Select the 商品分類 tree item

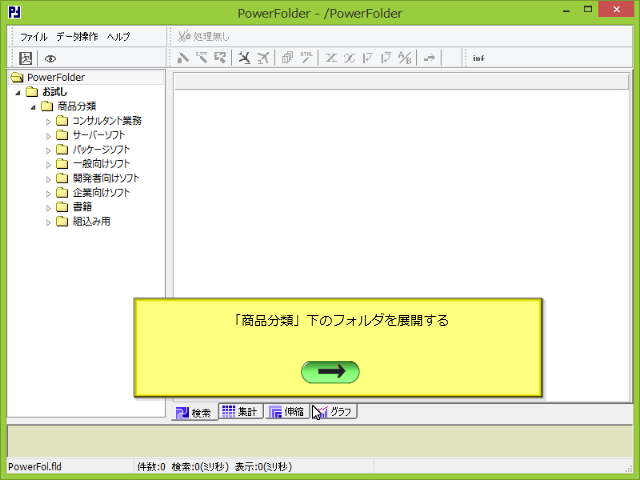click(x=77, y=106)
